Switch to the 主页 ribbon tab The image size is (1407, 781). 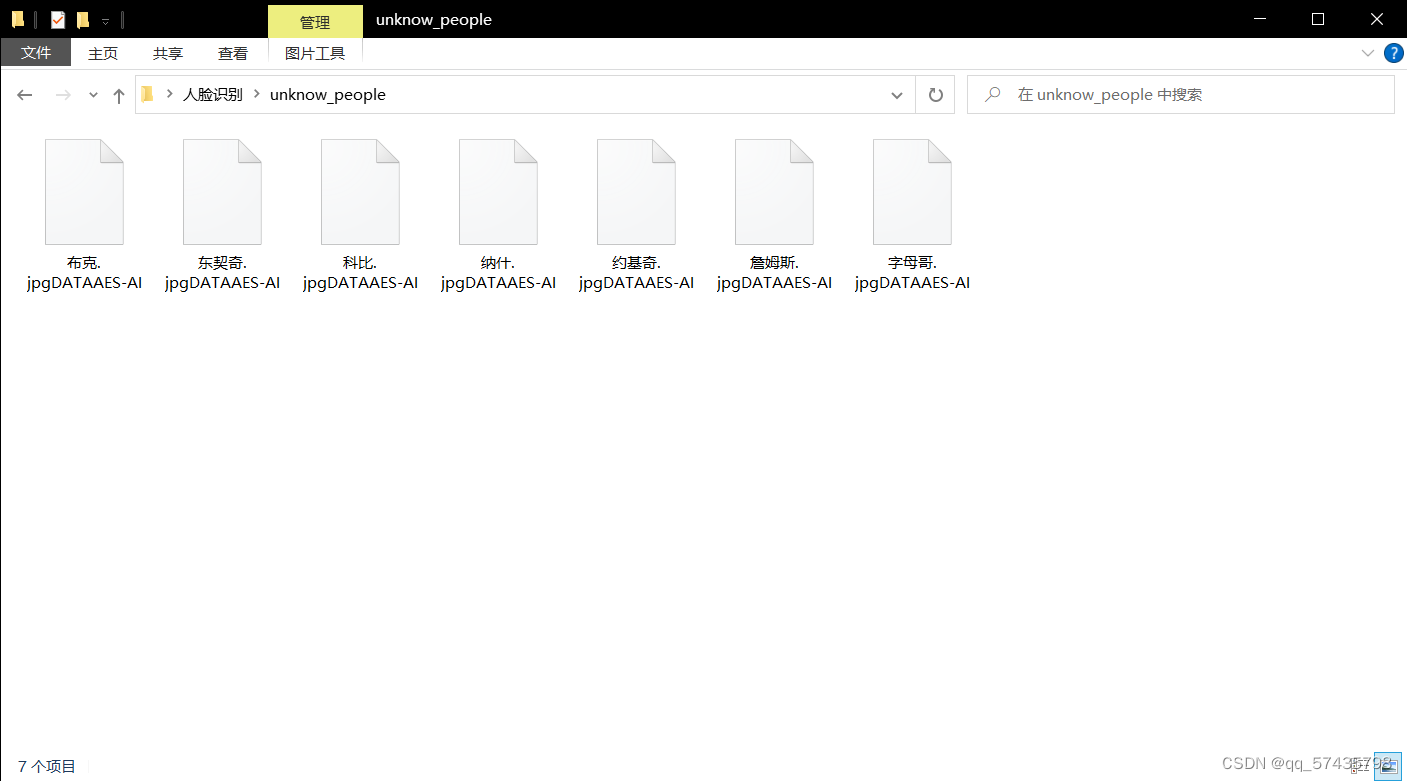click(103, 53)
